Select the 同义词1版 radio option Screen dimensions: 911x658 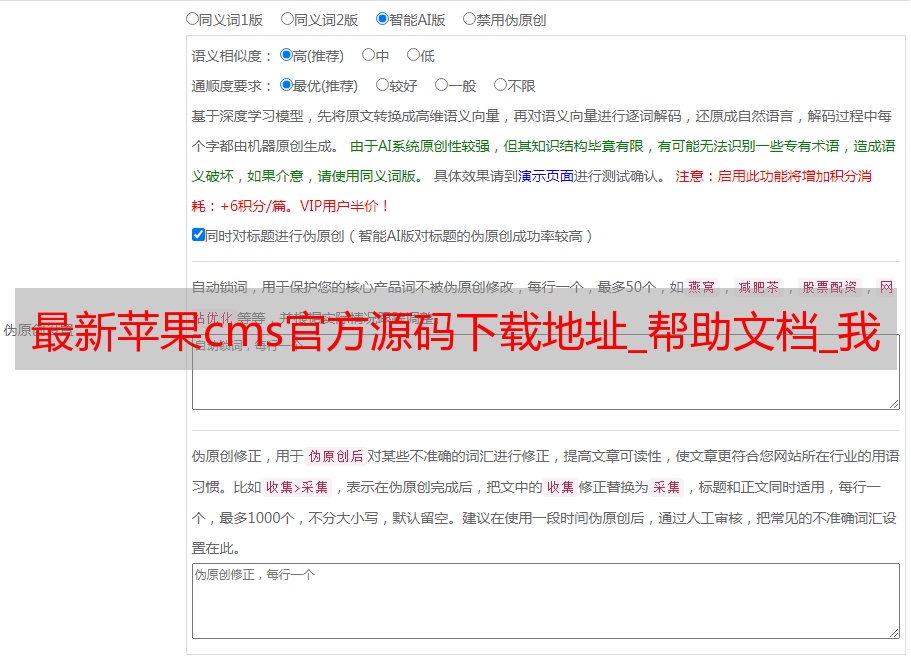pyautogui.click(x=192, y=19)
